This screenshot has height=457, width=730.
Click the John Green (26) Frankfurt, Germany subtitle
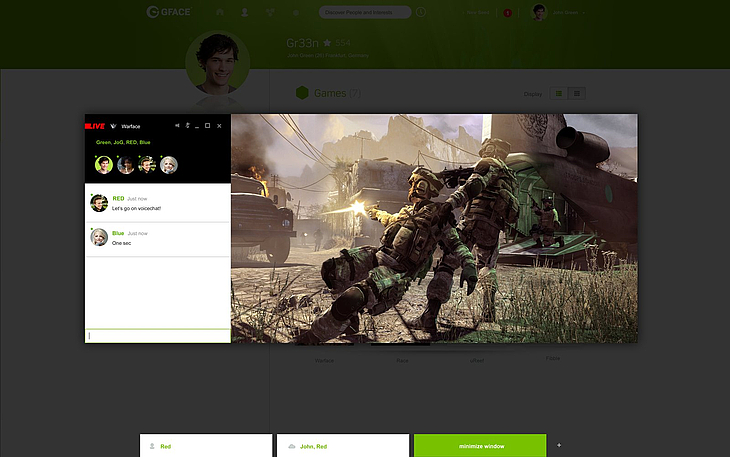point(328,55)
